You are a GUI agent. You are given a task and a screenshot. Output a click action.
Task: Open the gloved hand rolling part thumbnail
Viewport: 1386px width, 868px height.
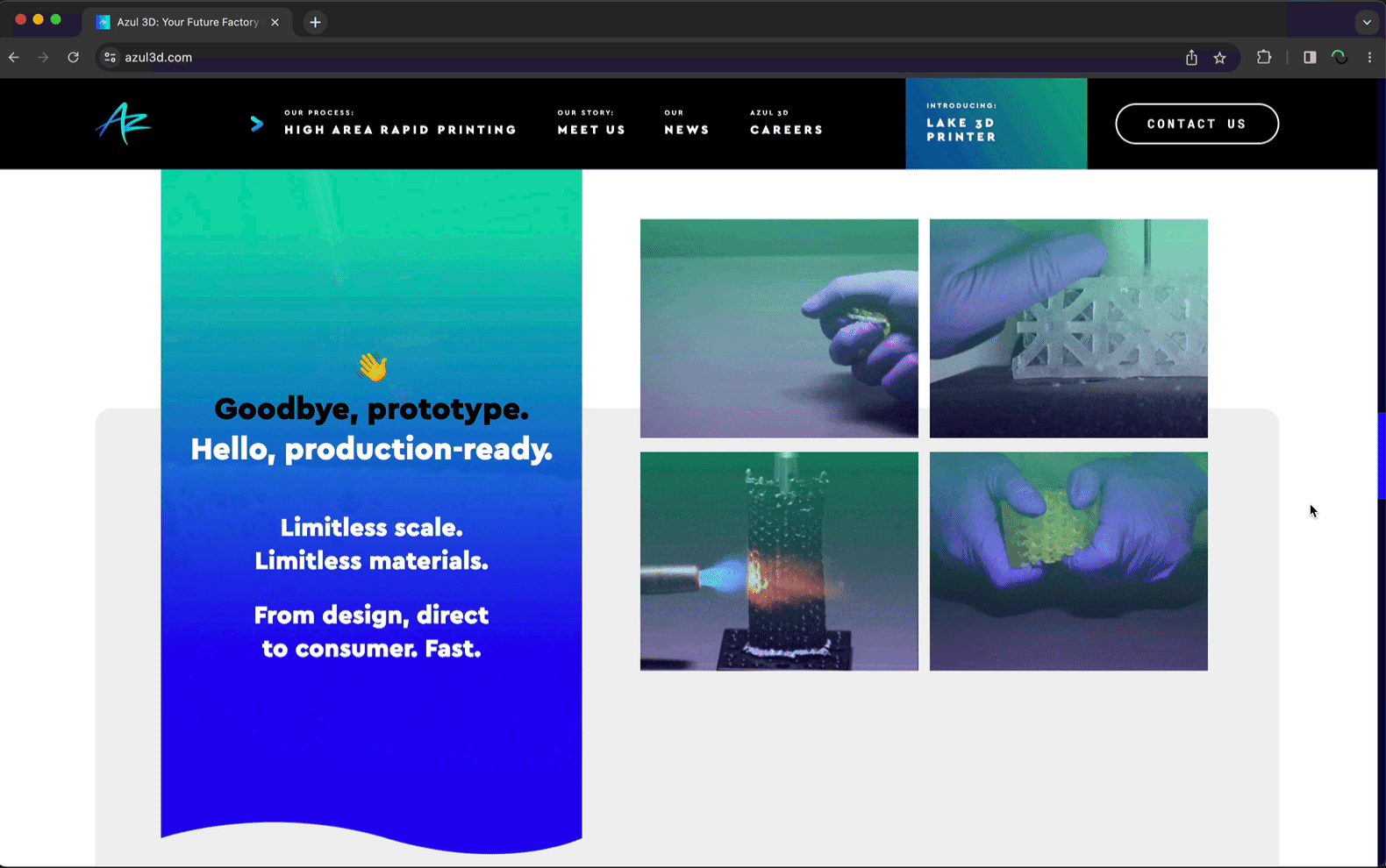pyautogui.click(x=779, y=328)
